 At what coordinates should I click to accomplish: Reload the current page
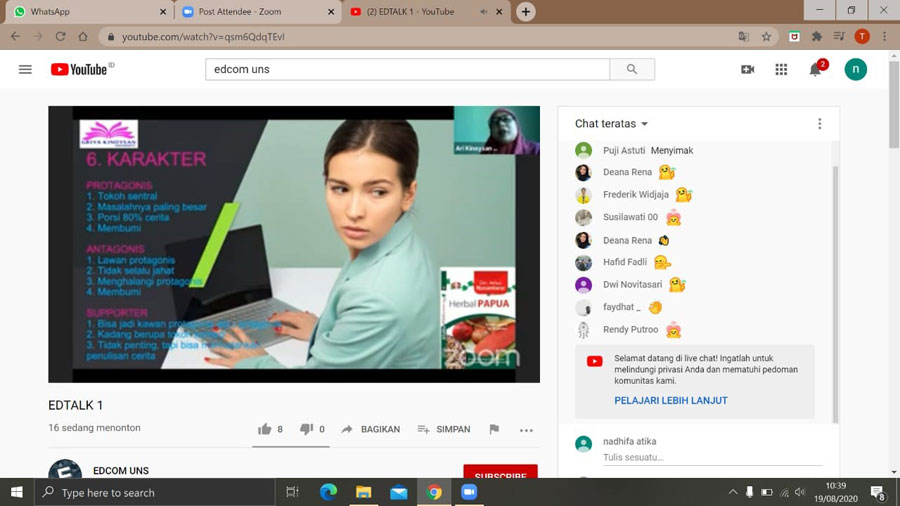[x=60, y=37]
